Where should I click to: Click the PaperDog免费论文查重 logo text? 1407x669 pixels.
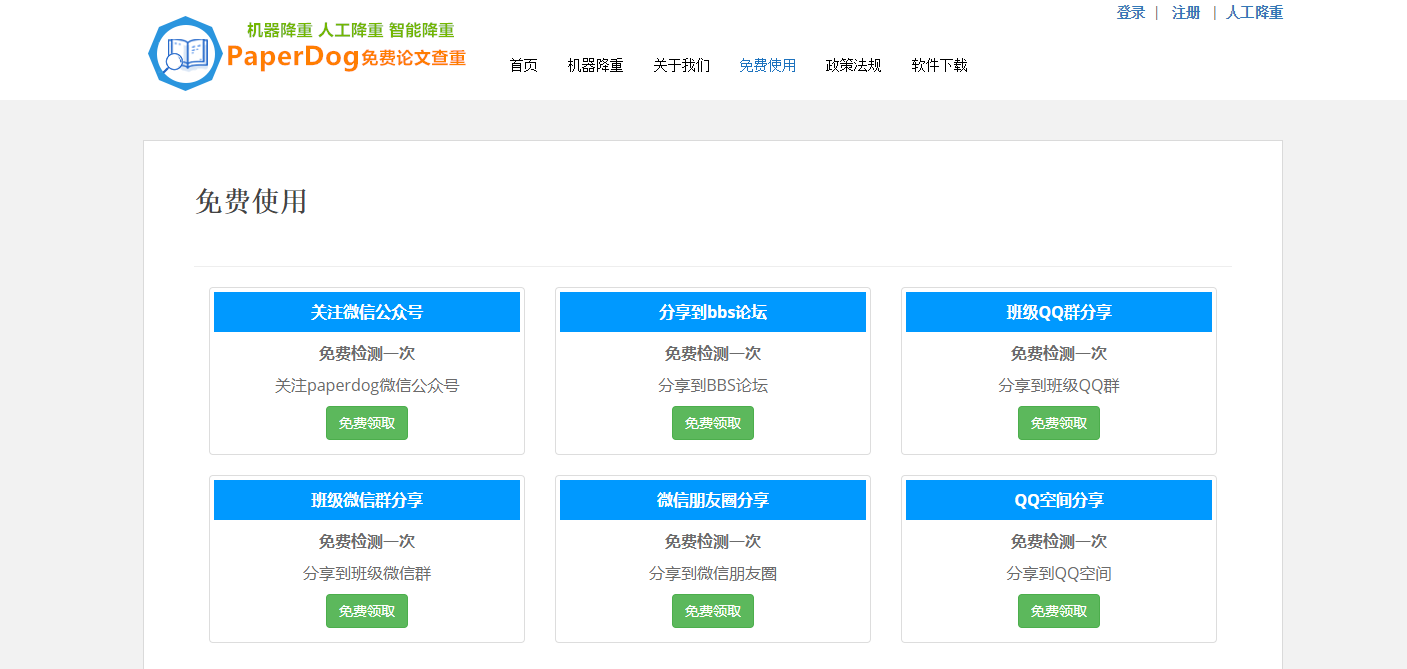(x=346, y=58)
